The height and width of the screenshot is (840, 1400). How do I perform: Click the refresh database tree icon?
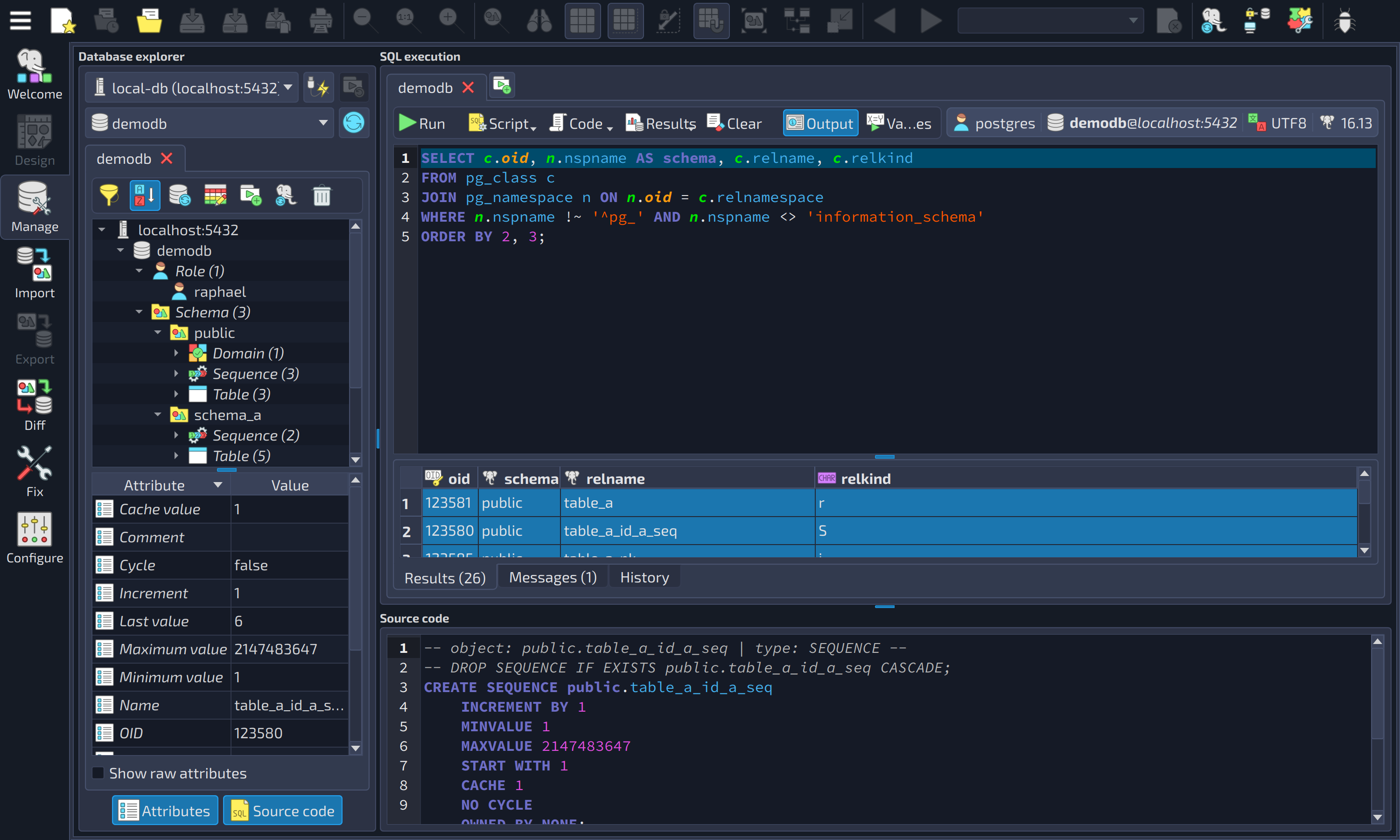[x=180, y=196]
